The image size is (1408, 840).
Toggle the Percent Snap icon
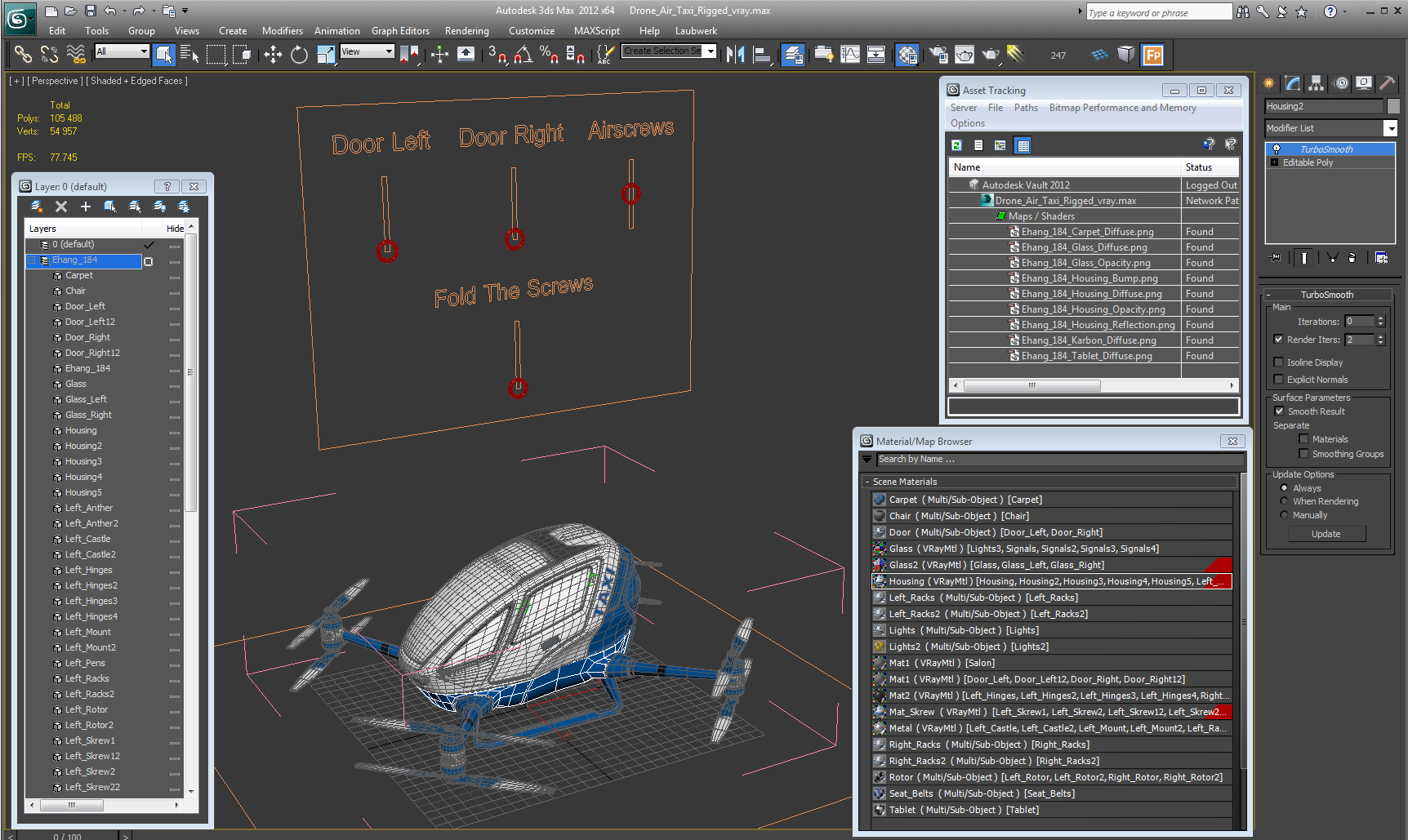(549, 55)
